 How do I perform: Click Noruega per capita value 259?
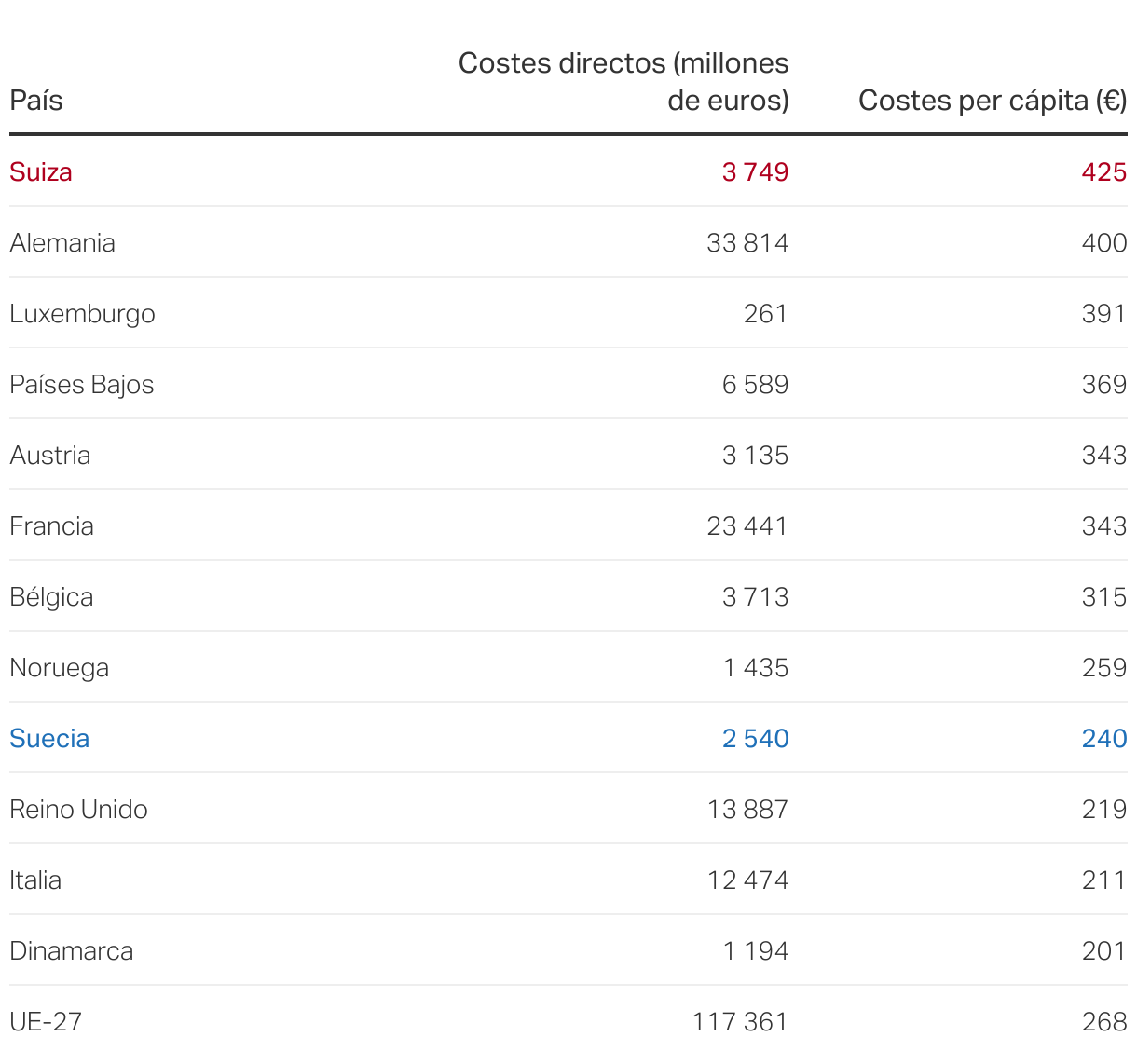pos(1104,668)
